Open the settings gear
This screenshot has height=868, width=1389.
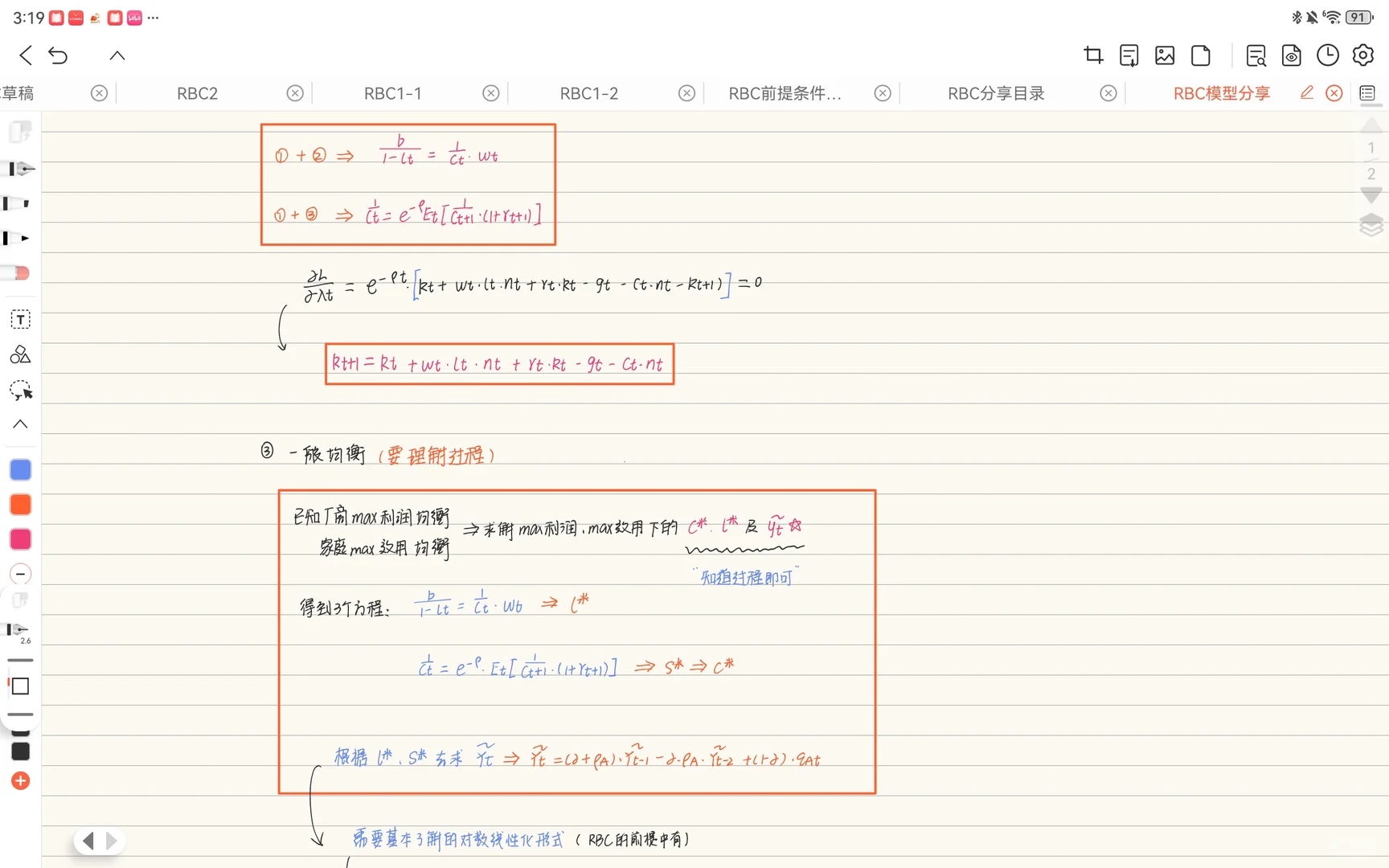[1363, 55]
